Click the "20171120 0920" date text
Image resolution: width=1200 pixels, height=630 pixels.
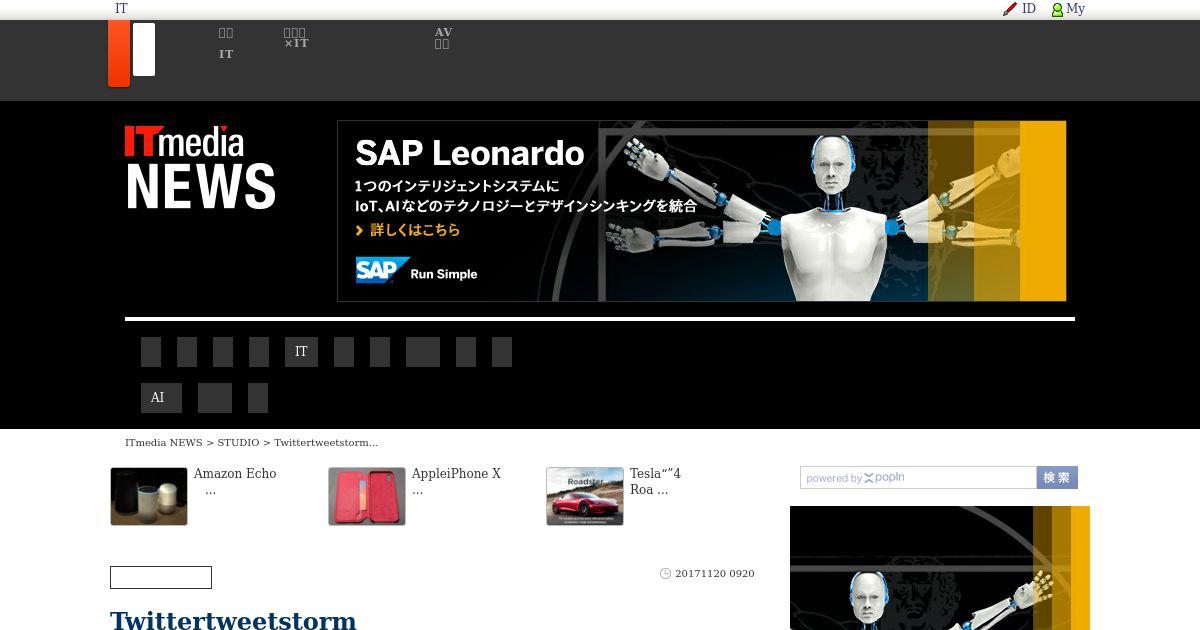[x=715, y=574]
